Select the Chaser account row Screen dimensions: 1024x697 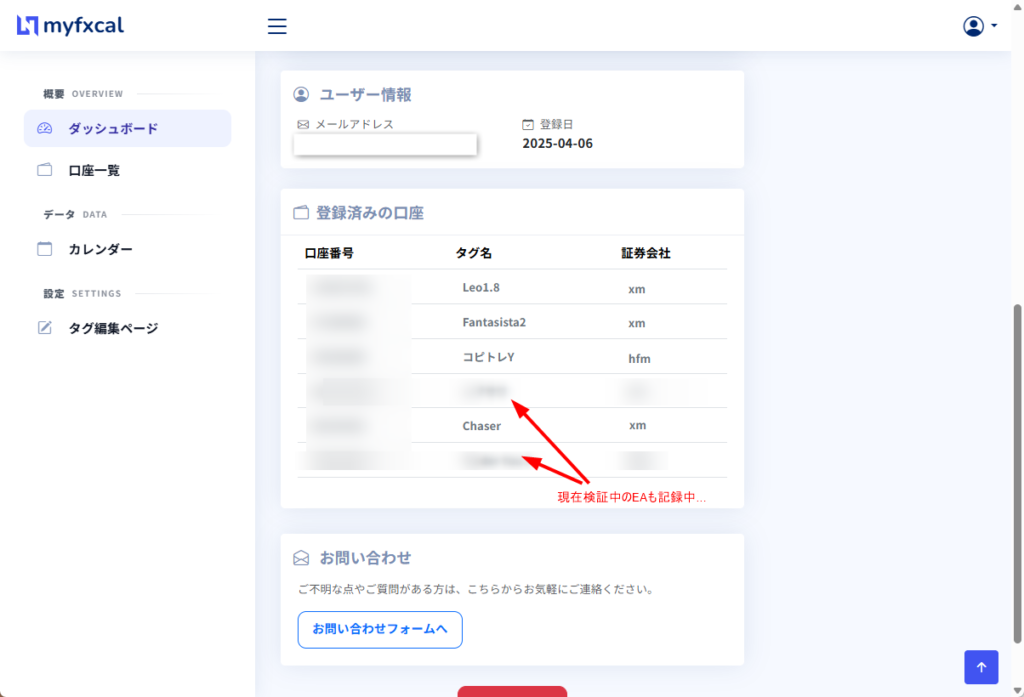tap(512, 426)
